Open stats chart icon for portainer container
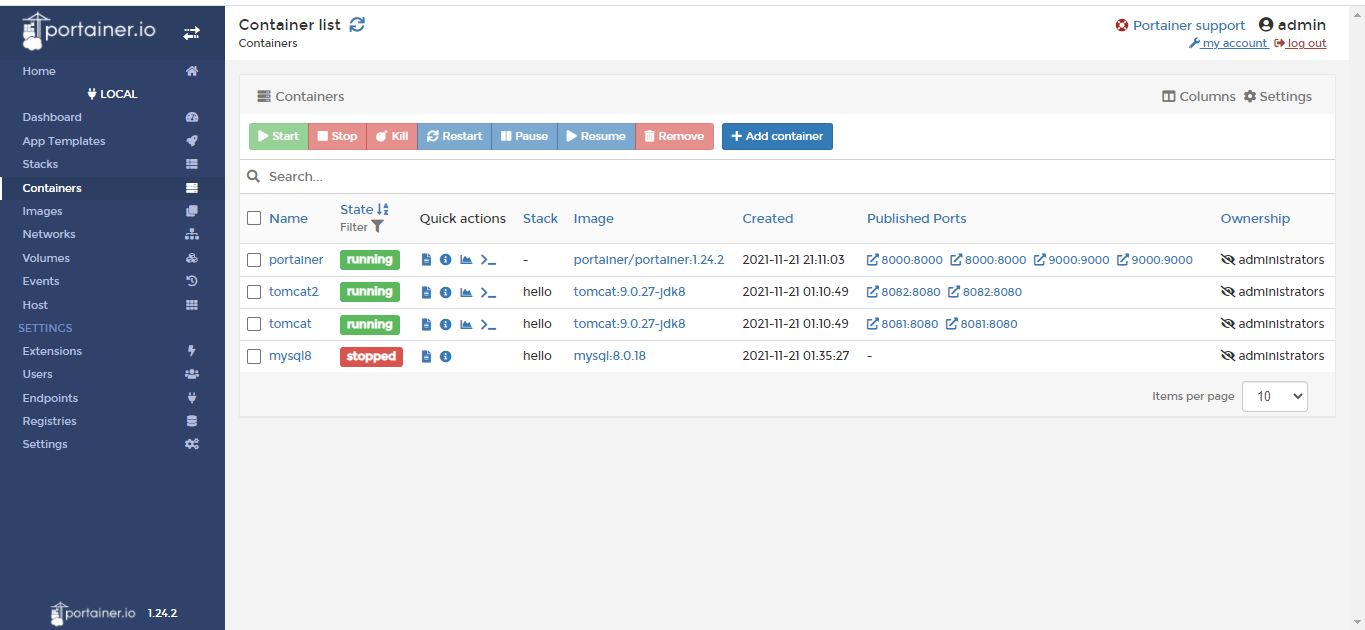Viewport: 1365px width, 630px height. coord(466,260)
